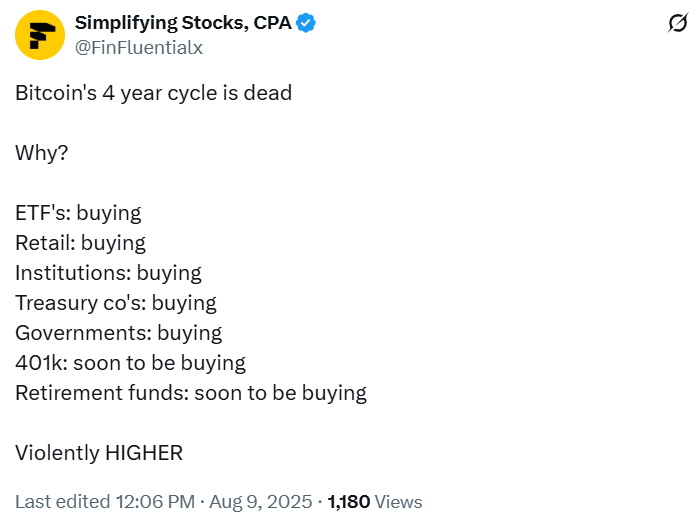Viewport: 700px width, 522px height.
Task: Select the Treasury co's: buying line
Action: [116, 303]
